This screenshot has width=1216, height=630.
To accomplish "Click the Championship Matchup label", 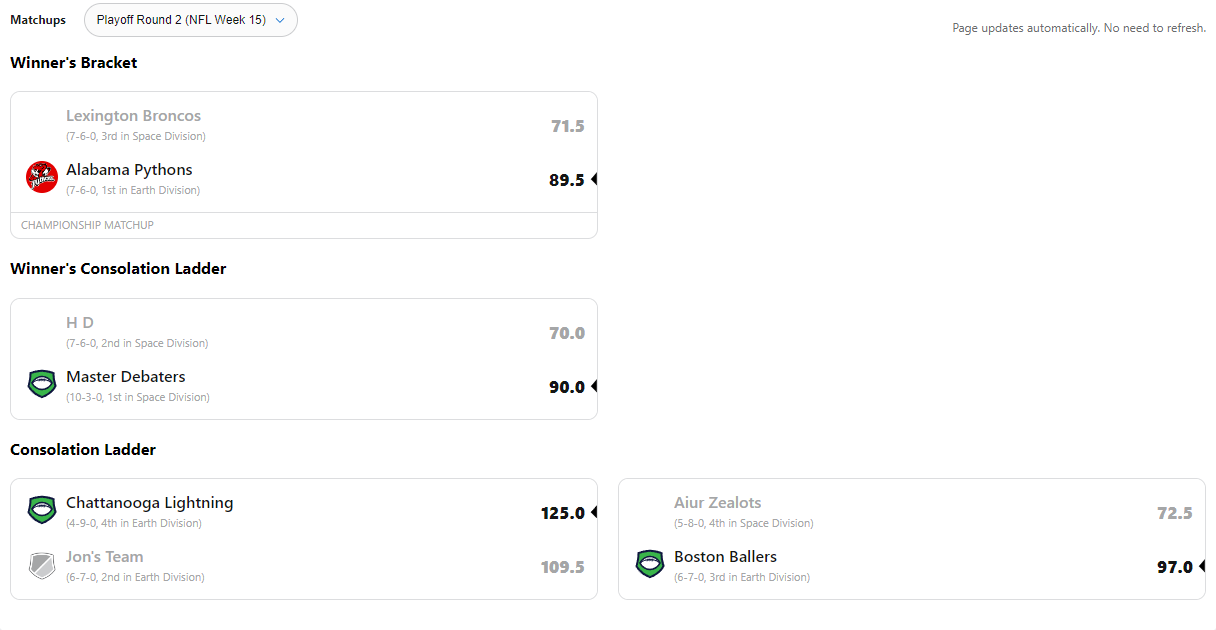I will 87,225.
